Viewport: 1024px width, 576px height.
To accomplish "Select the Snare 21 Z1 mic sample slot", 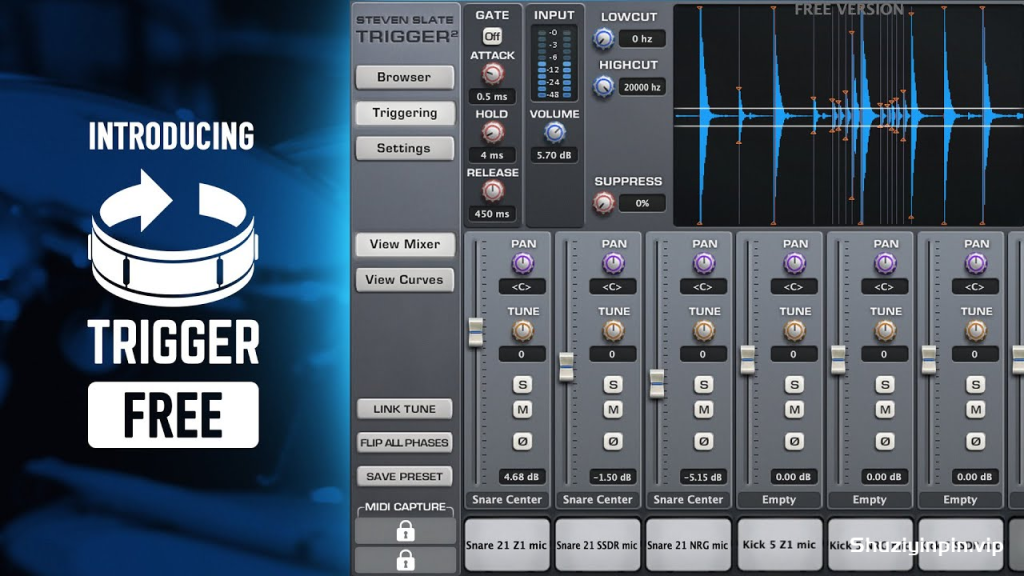I will click(x=507, y=545).
